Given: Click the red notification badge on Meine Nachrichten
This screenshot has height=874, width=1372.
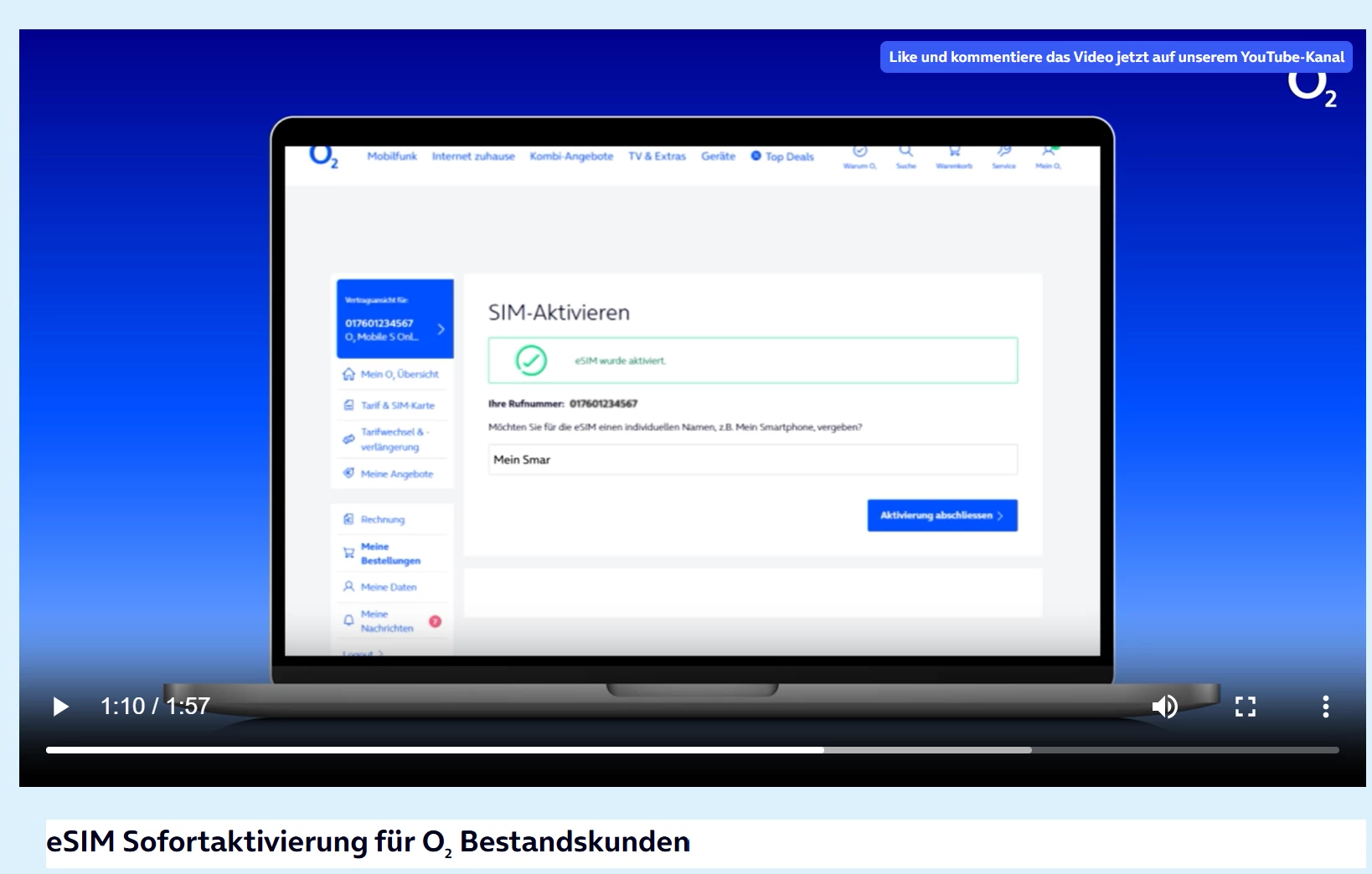Looking at the screenshot, I should 435,621.
